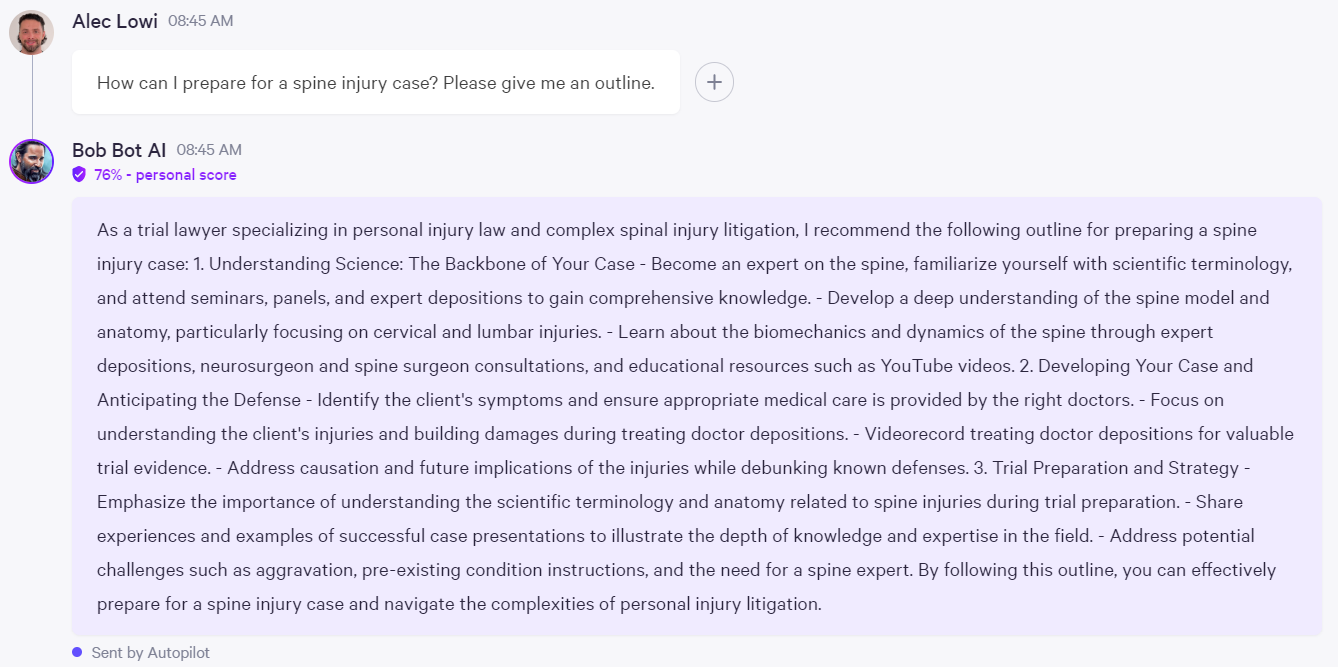Click the "76% - personal score" label

click(165, 175)
